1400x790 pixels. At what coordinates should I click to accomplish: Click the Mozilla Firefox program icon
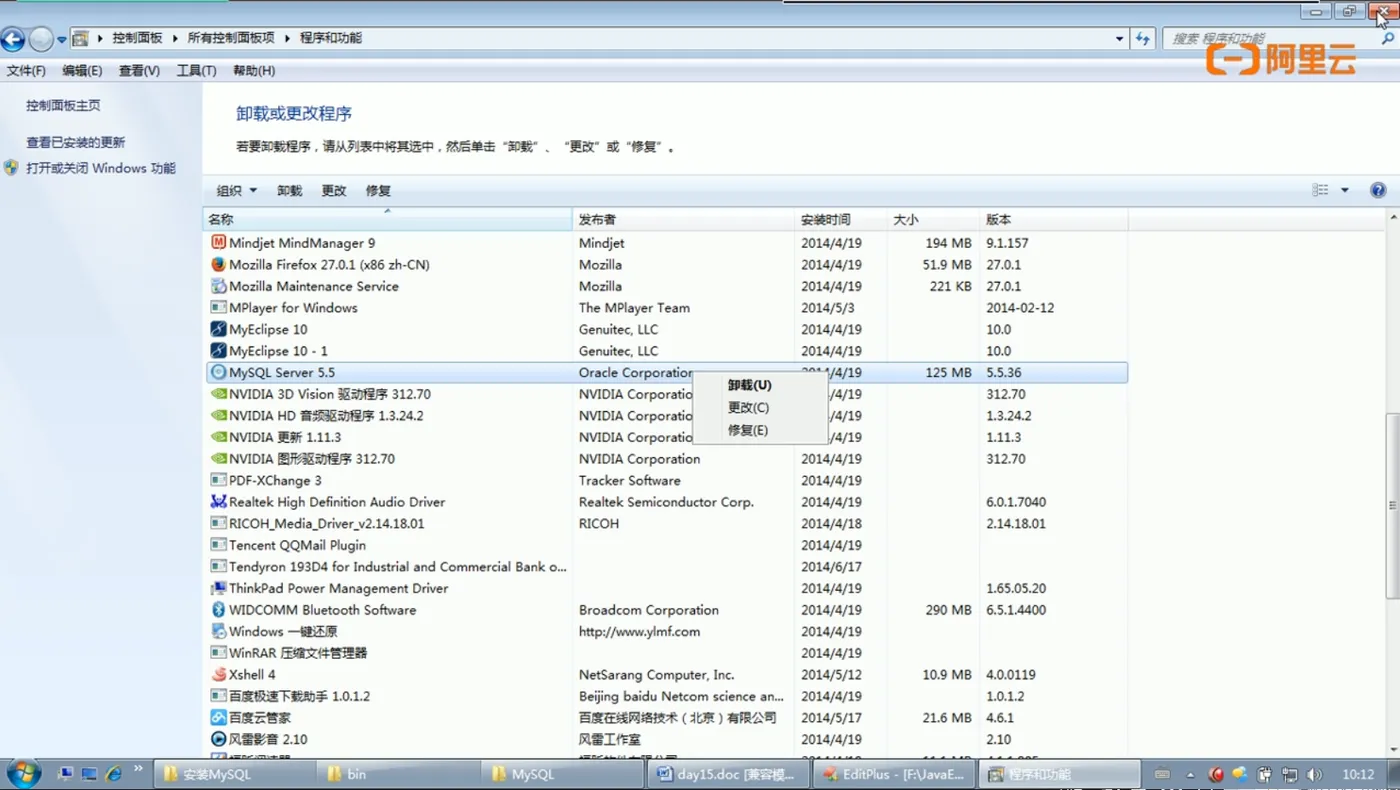pyautogui.click(x=218, y=265)
